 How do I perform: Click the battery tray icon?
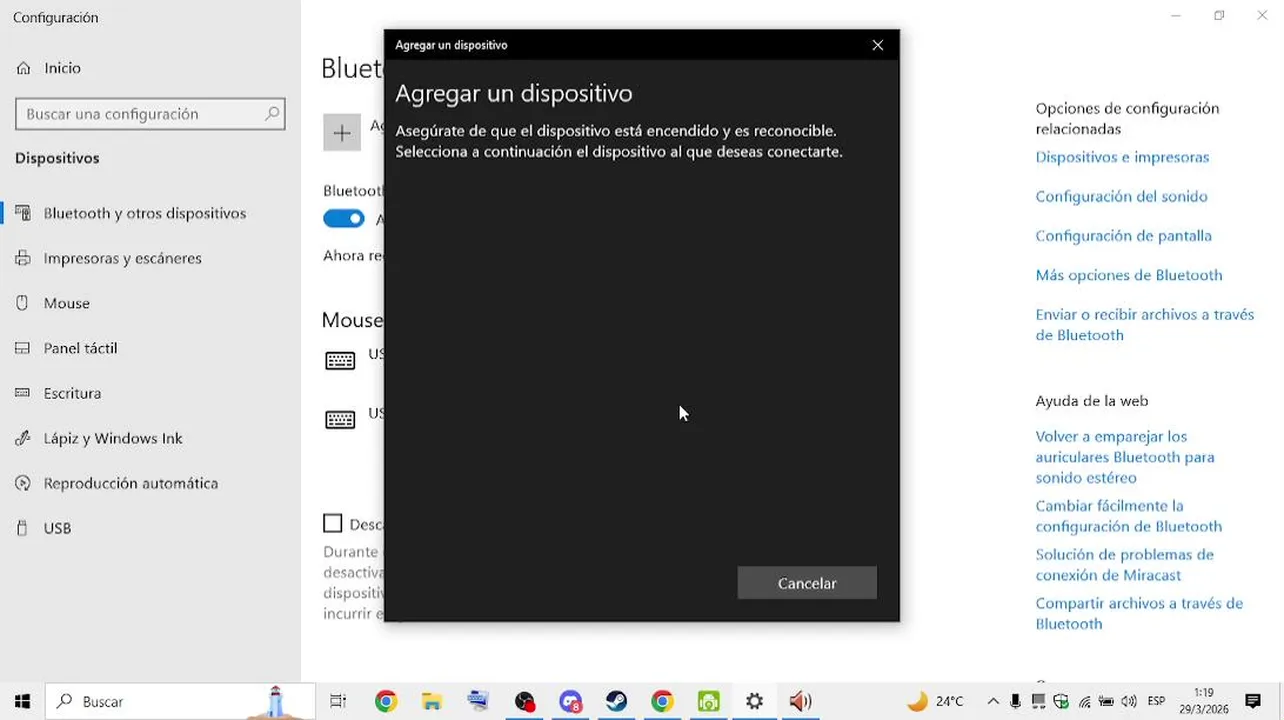(1106, 701)
